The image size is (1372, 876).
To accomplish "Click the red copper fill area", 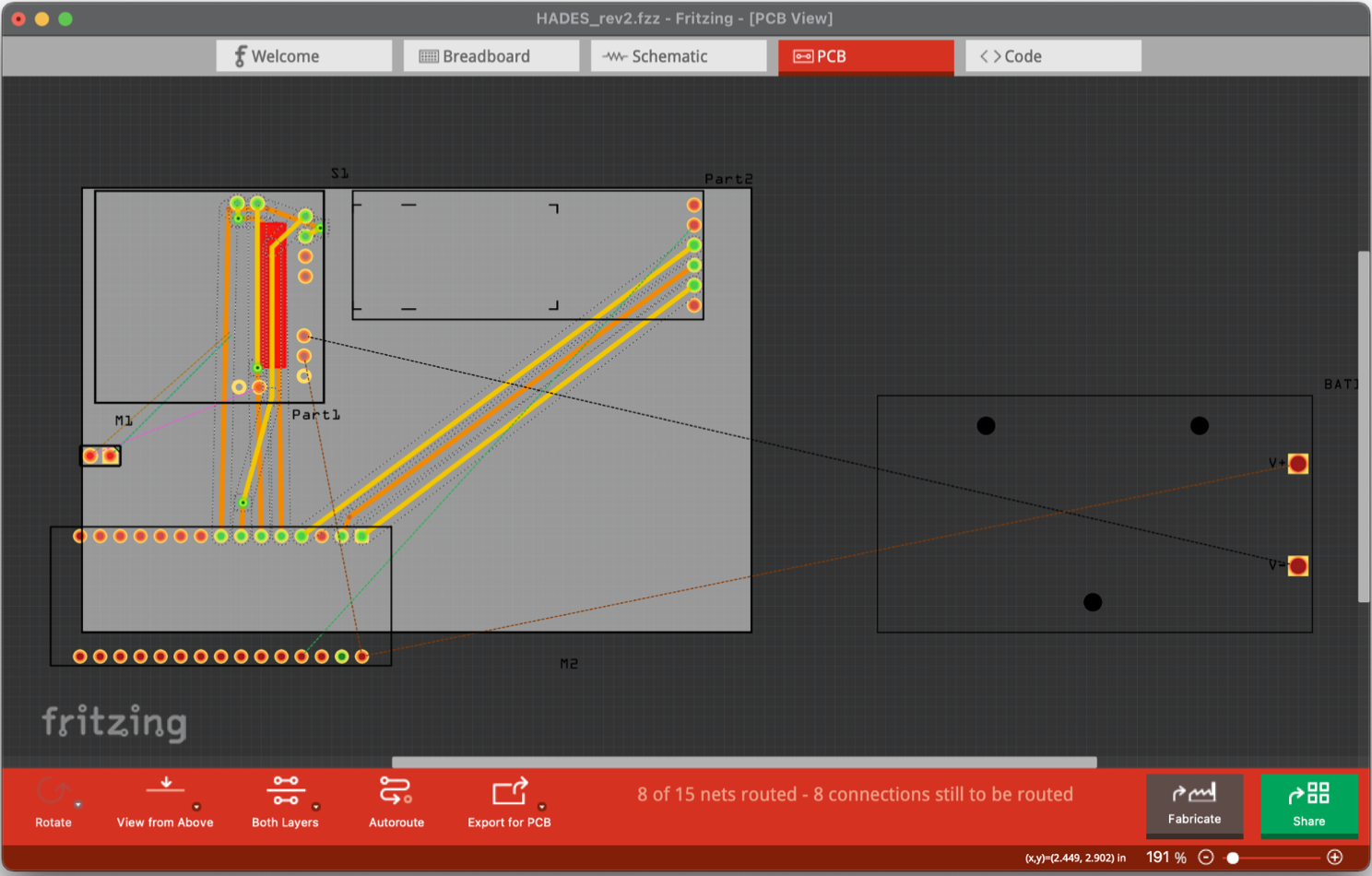I will click(273, 295).
